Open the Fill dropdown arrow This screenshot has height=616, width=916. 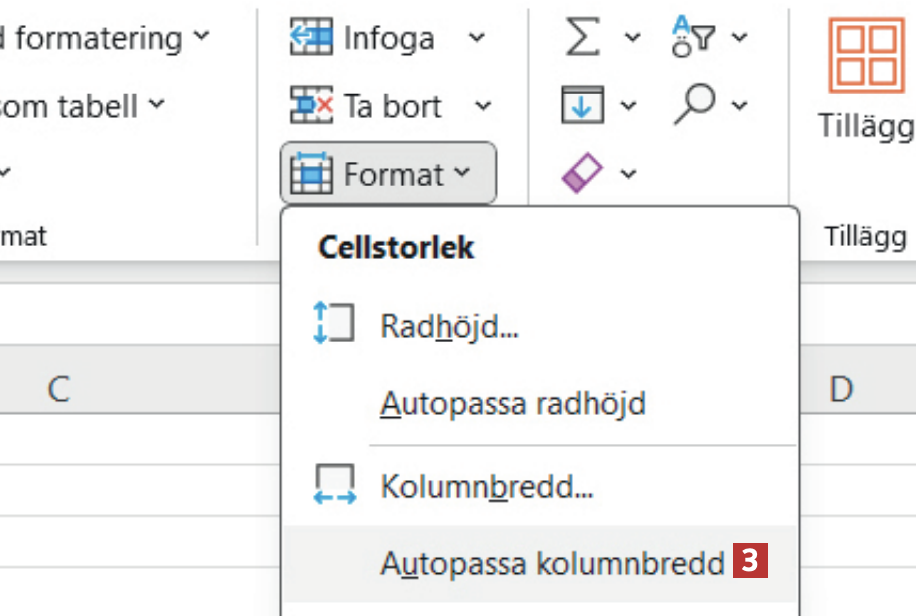pyautogui.click(x=628, y=105)
